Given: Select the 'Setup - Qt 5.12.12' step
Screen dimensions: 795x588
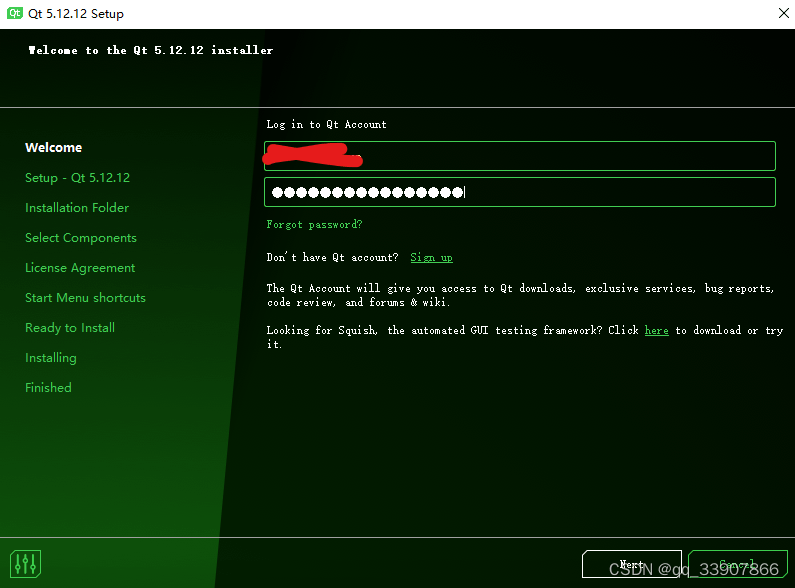Looking at the screenshot, I should pos(78,177).
